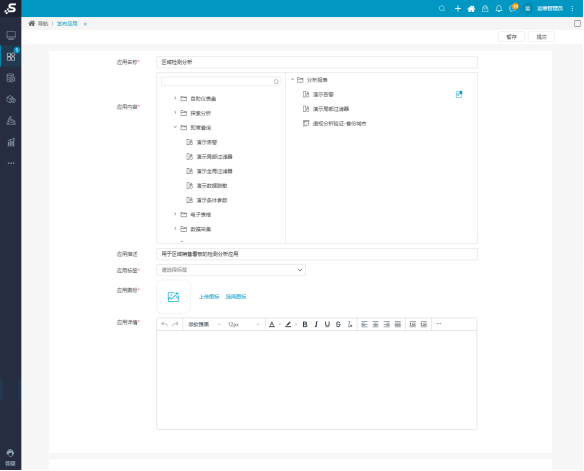
Task: Click the 上传图标 link
Action: coord(209,297)
